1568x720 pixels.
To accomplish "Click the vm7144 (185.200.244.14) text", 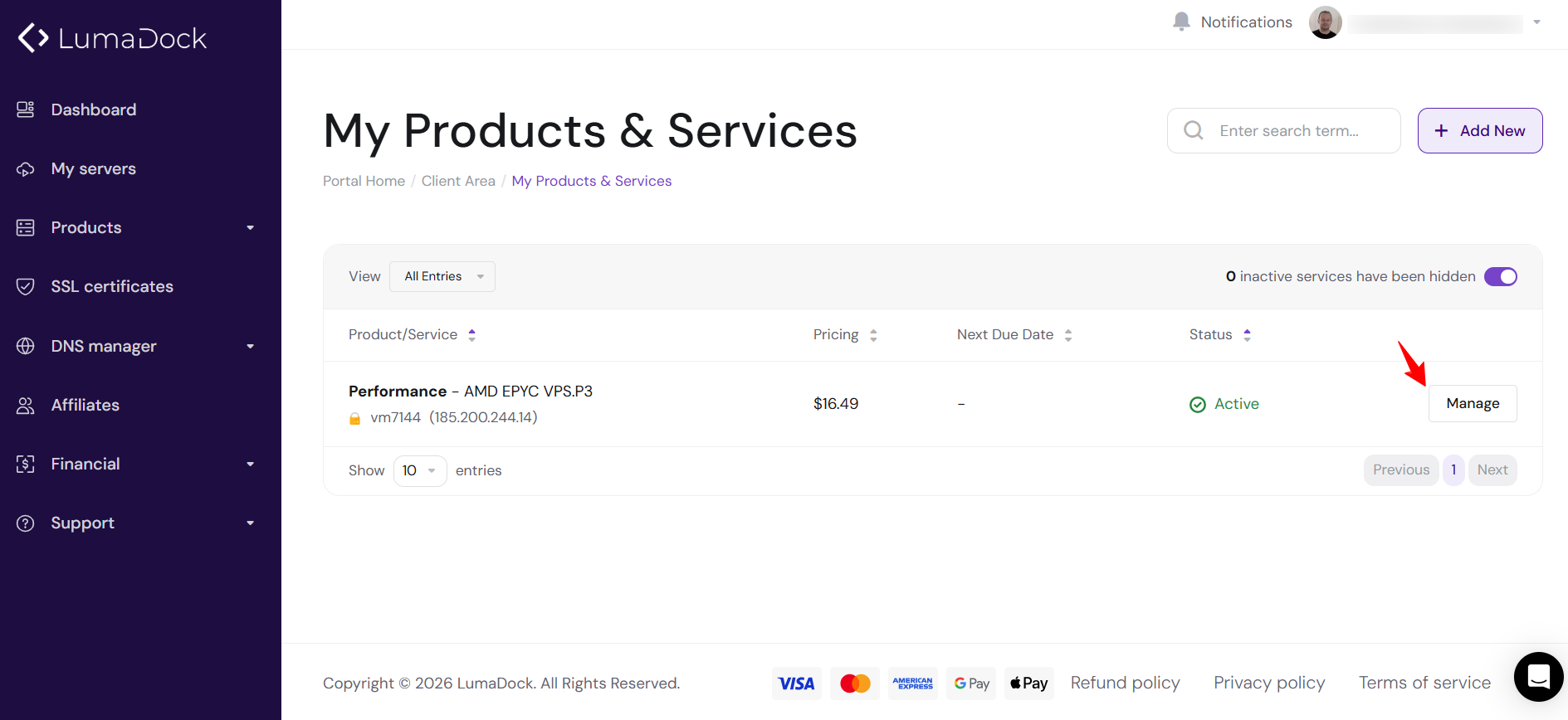I will coord(453,418).
